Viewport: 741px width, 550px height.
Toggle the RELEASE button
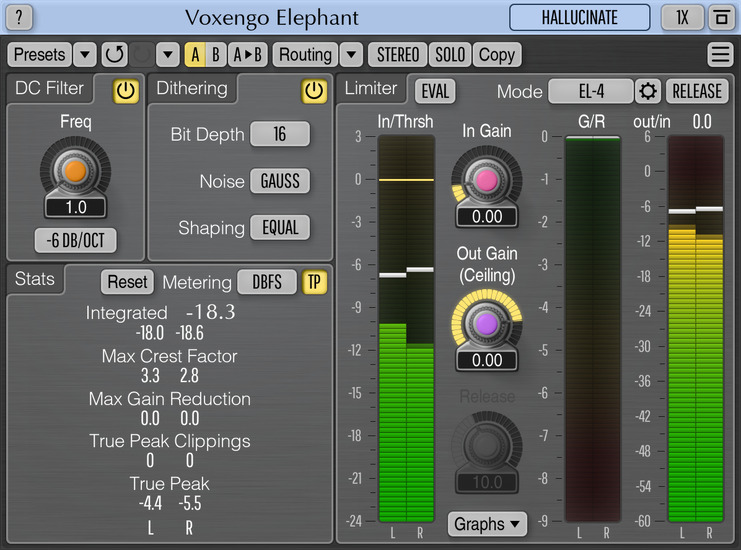(697, 91)
